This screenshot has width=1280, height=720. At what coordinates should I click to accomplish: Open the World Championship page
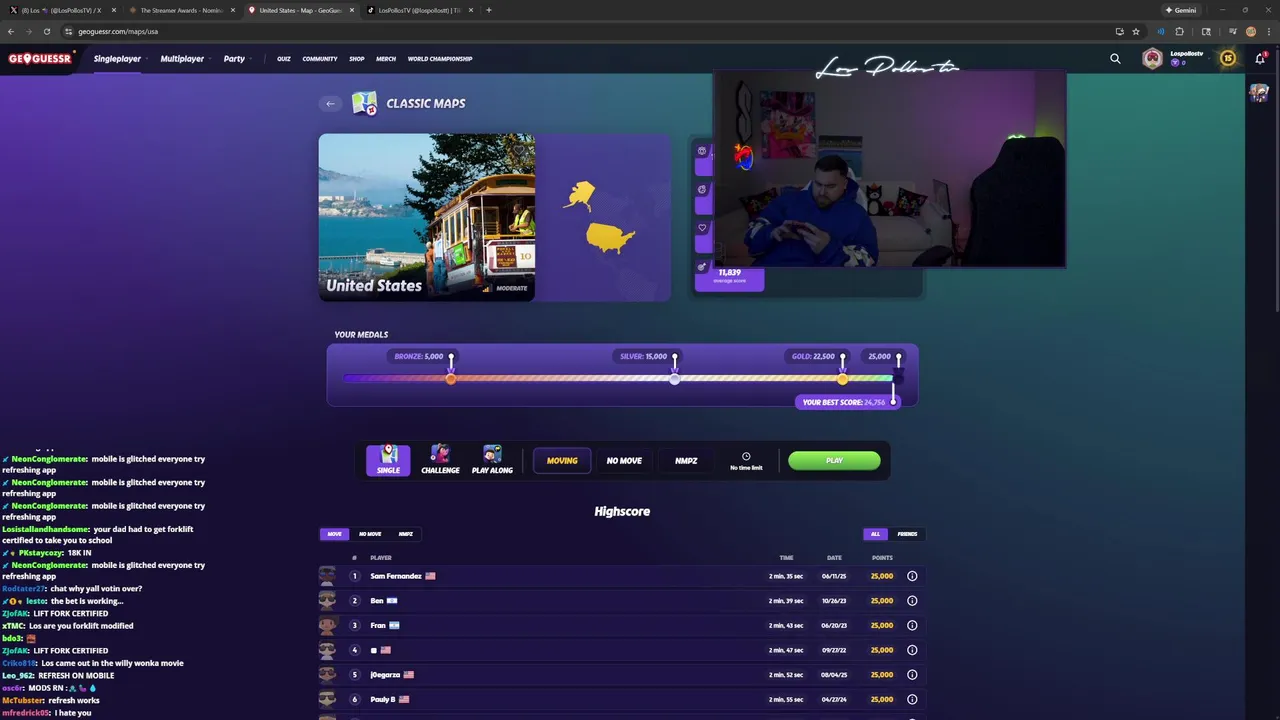click(x=440, y=59)
